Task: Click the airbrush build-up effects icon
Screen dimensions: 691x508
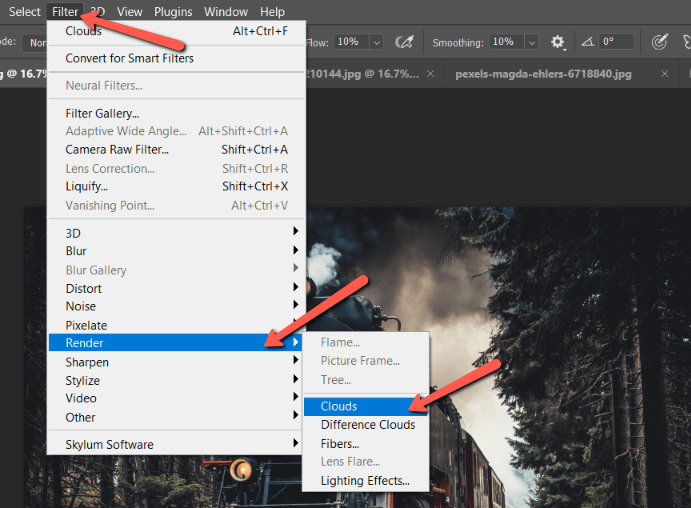Action: (x=405, y=42)
